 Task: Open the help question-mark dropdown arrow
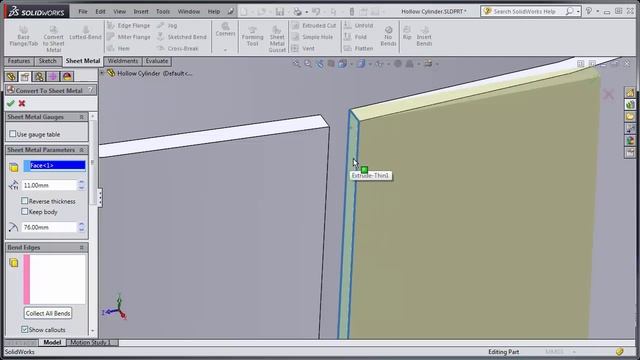[x=598, y=11]
